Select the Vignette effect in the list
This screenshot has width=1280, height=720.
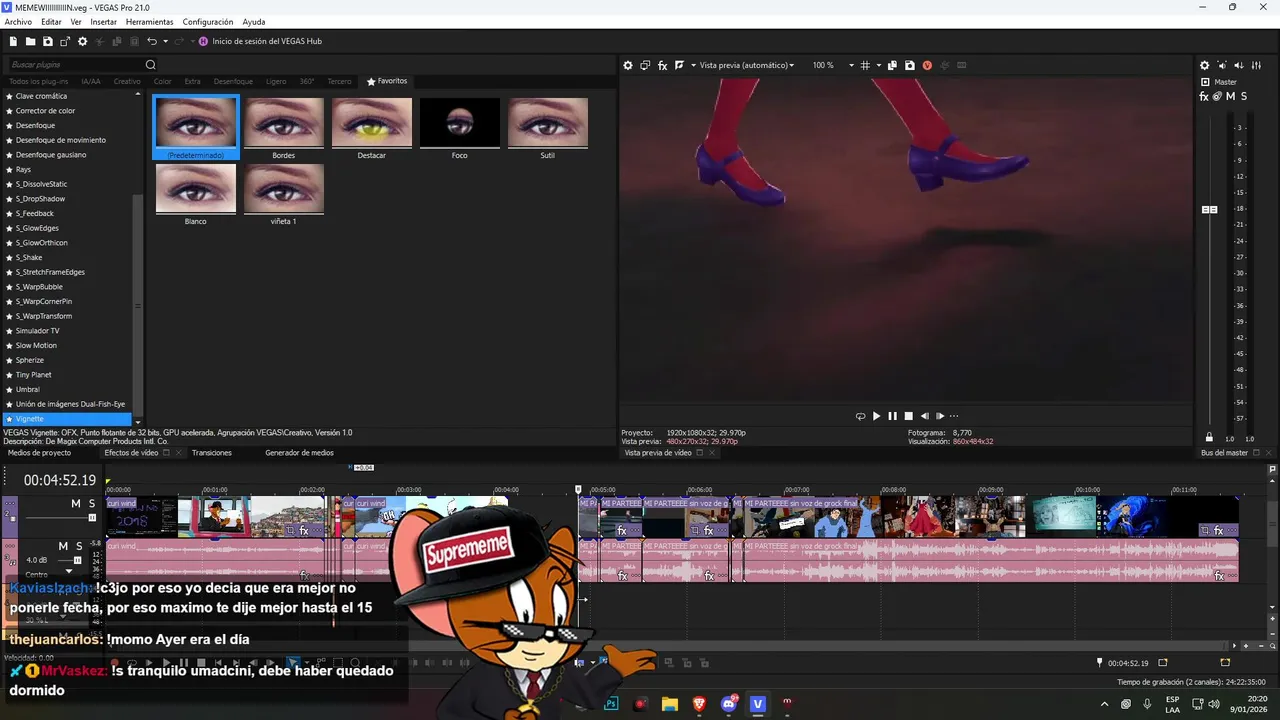pyautogui.click(x=68, y=419)
